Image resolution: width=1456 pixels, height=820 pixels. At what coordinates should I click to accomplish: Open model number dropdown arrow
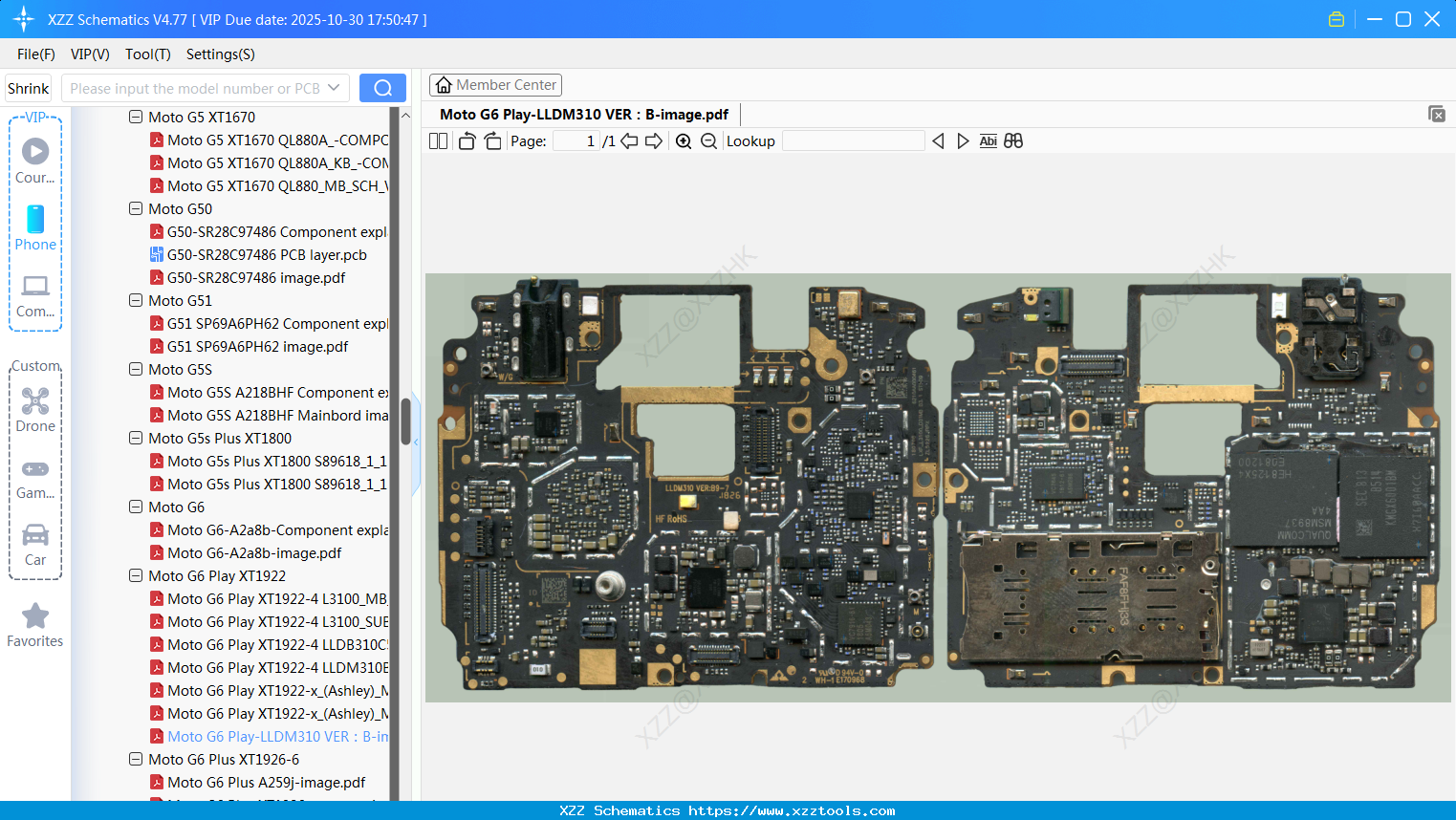click(334, 88)
